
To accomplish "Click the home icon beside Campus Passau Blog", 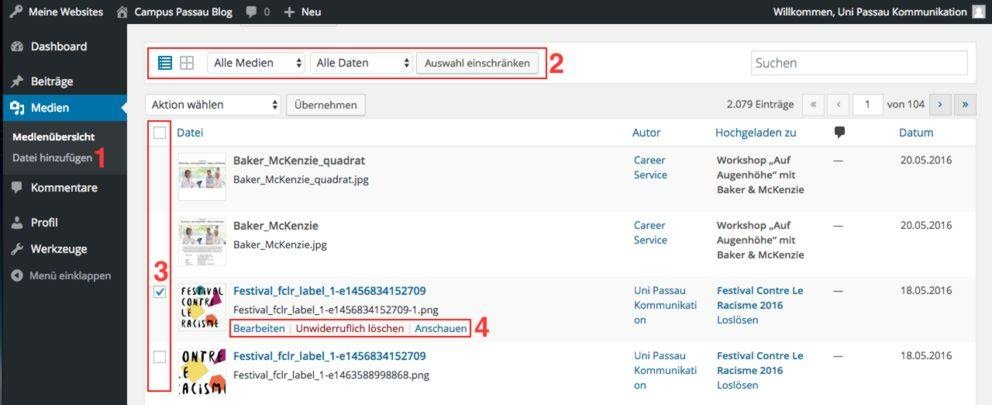I will tap(123, 12).
